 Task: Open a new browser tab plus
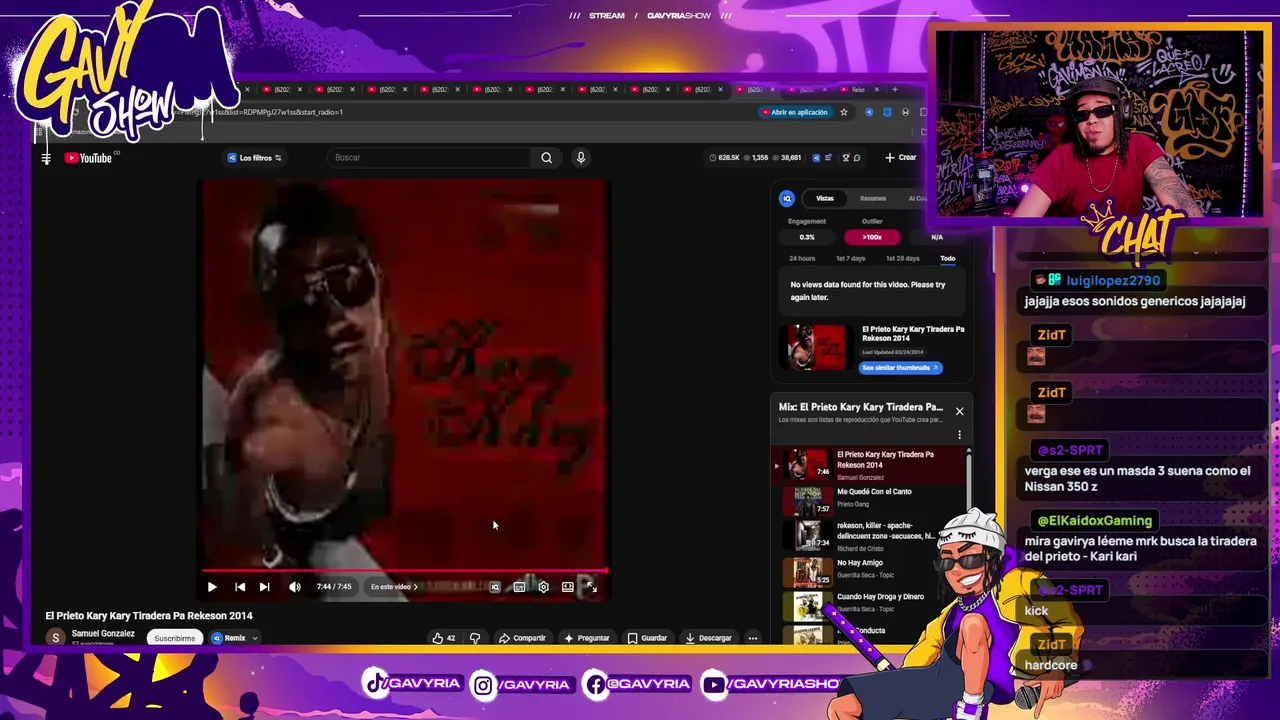(x=895, y=90)
